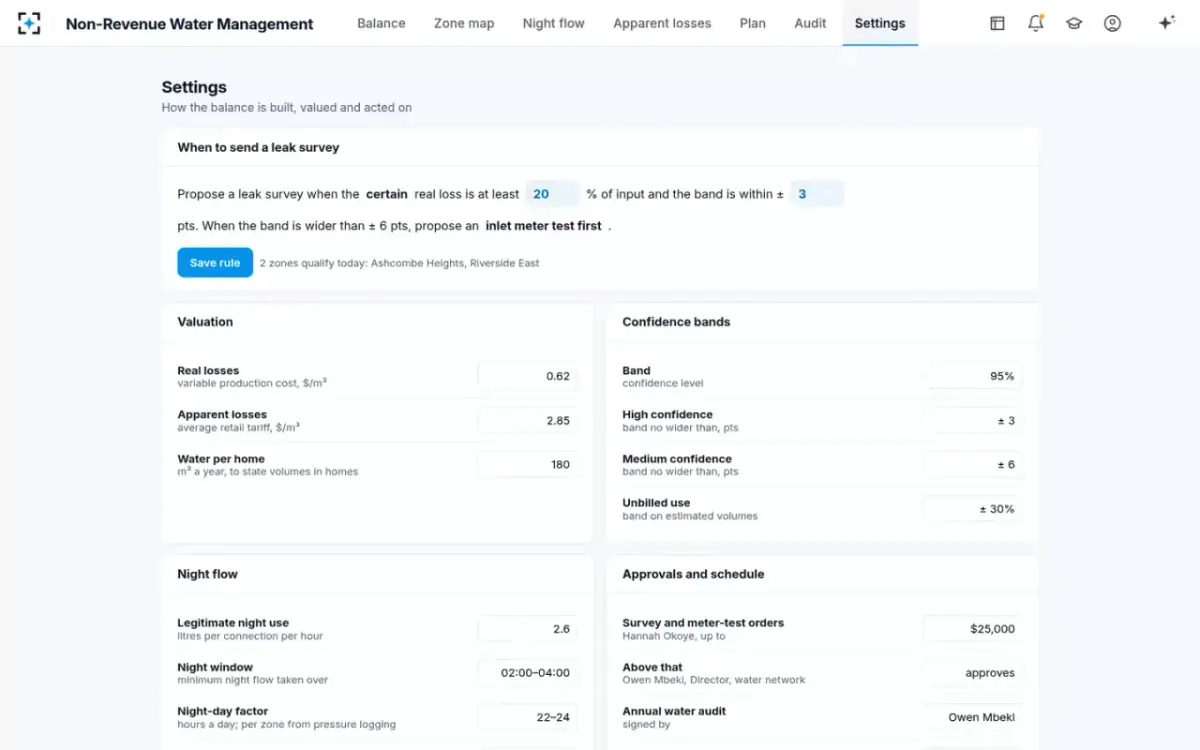Click the Confidence bands section heading

pyautogui.click(x=676, y=322)
